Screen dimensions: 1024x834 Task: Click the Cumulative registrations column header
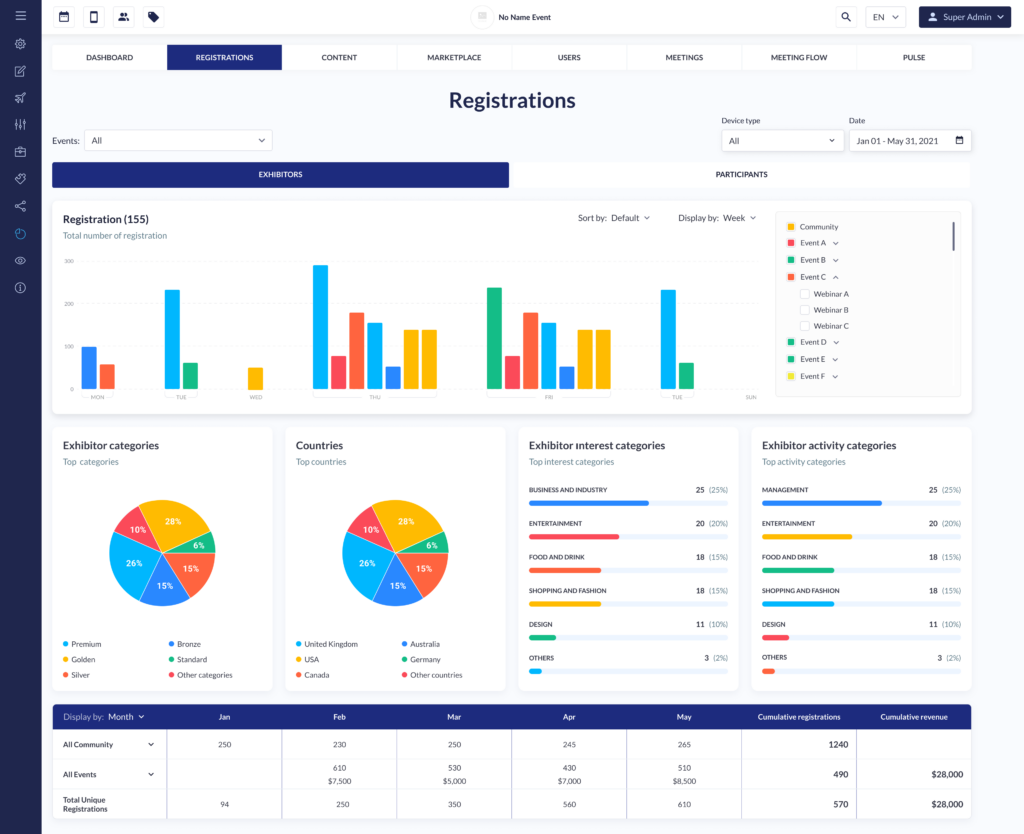[x=799, y=717]
